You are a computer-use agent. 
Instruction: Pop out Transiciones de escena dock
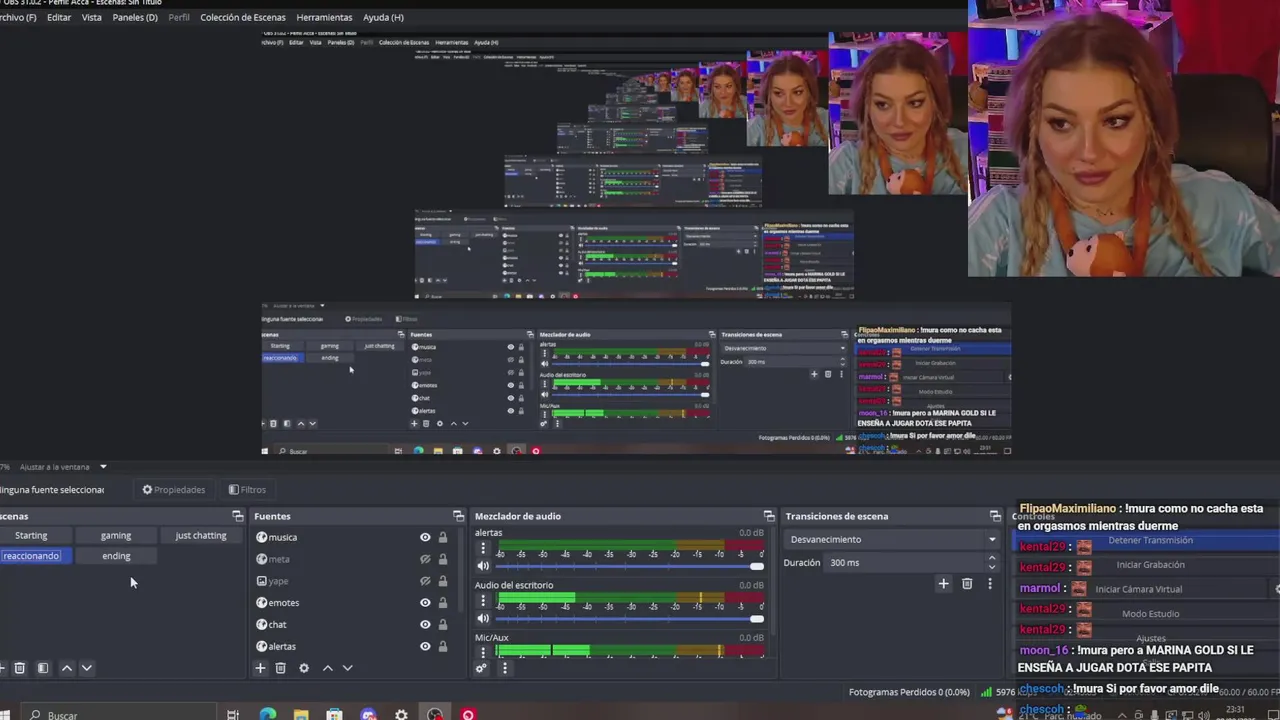click(995, 516)
